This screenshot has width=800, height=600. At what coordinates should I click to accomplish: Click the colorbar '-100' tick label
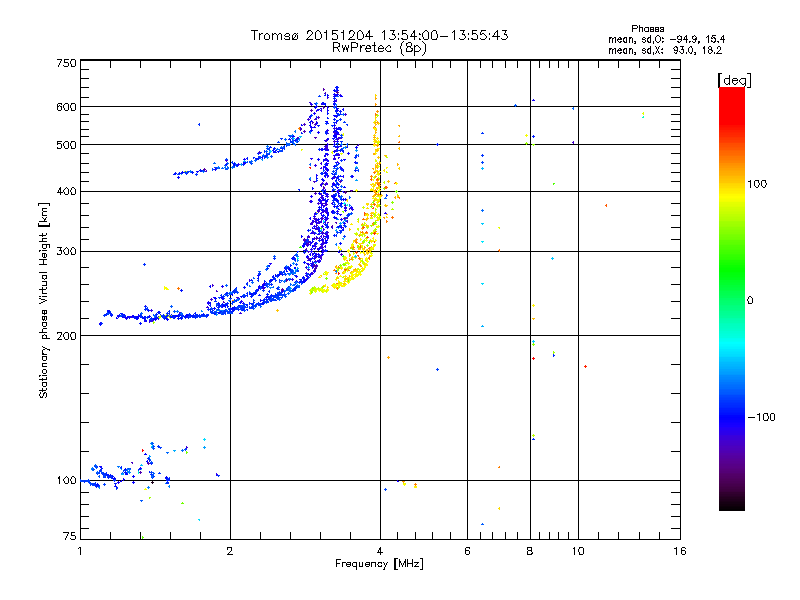click(761, 417)
